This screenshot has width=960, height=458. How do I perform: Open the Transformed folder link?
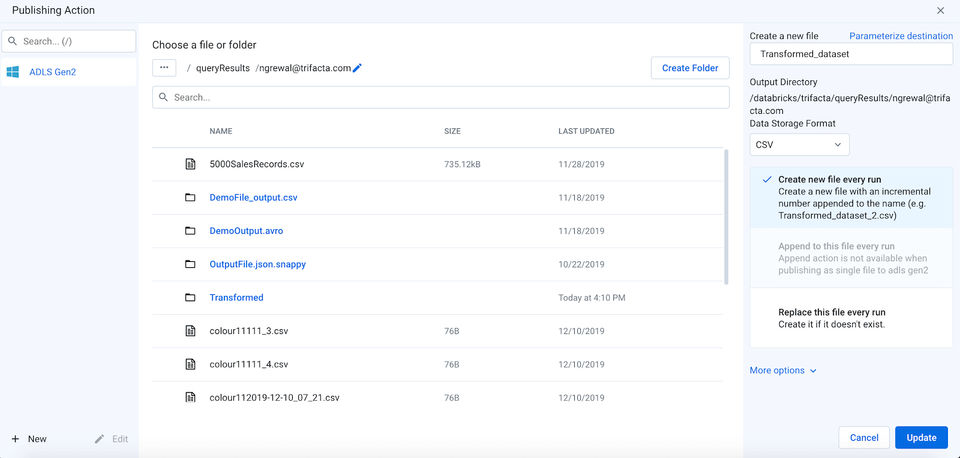coord(236,298)
